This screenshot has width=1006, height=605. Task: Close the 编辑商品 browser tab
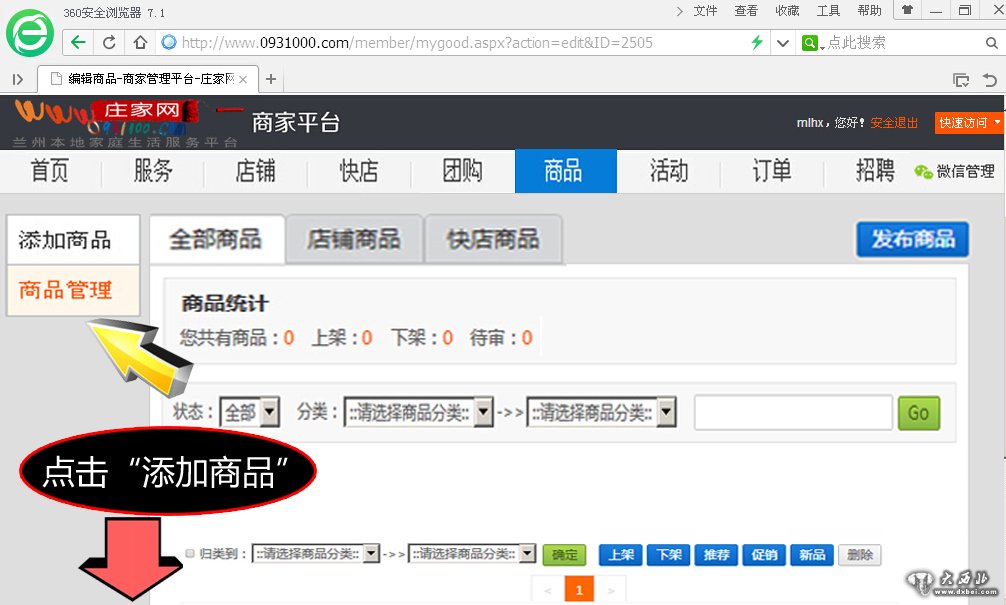[243, 79]
